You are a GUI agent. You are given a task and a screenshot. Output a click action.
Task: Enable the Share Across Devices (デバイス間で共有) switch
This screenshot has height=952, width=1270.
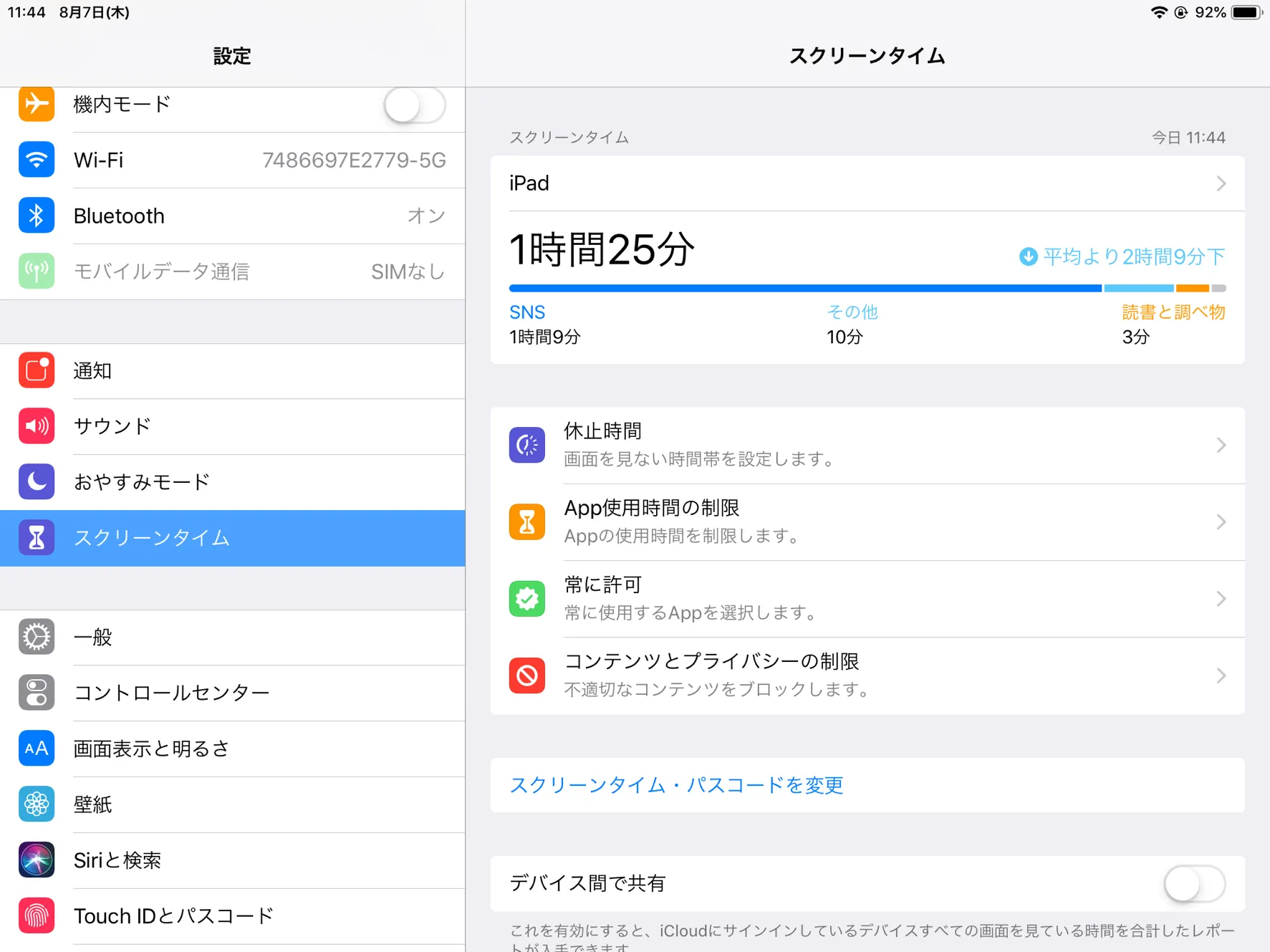(1195, 884)
